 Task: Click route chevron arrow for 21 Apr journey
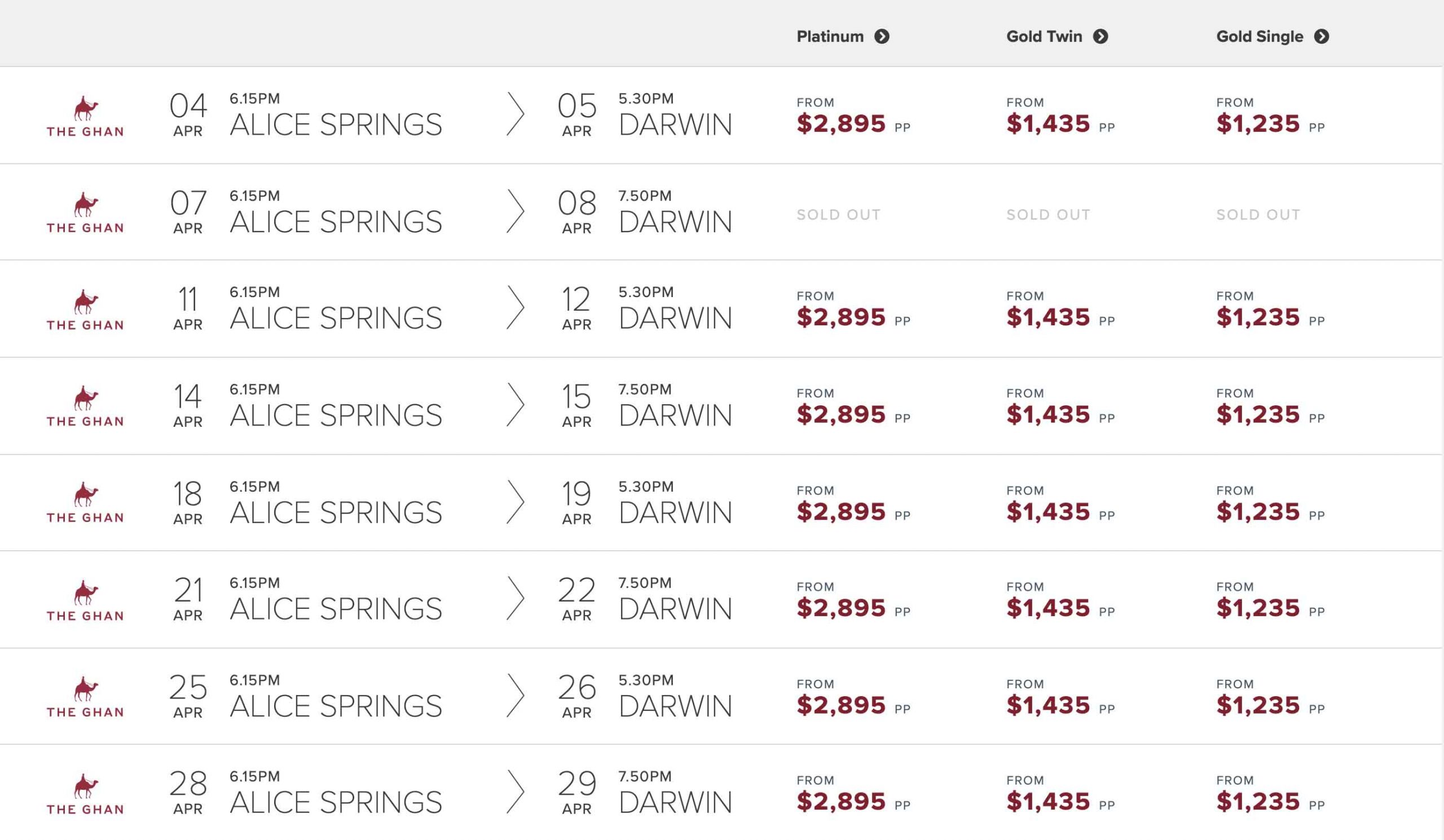point(515,598)
